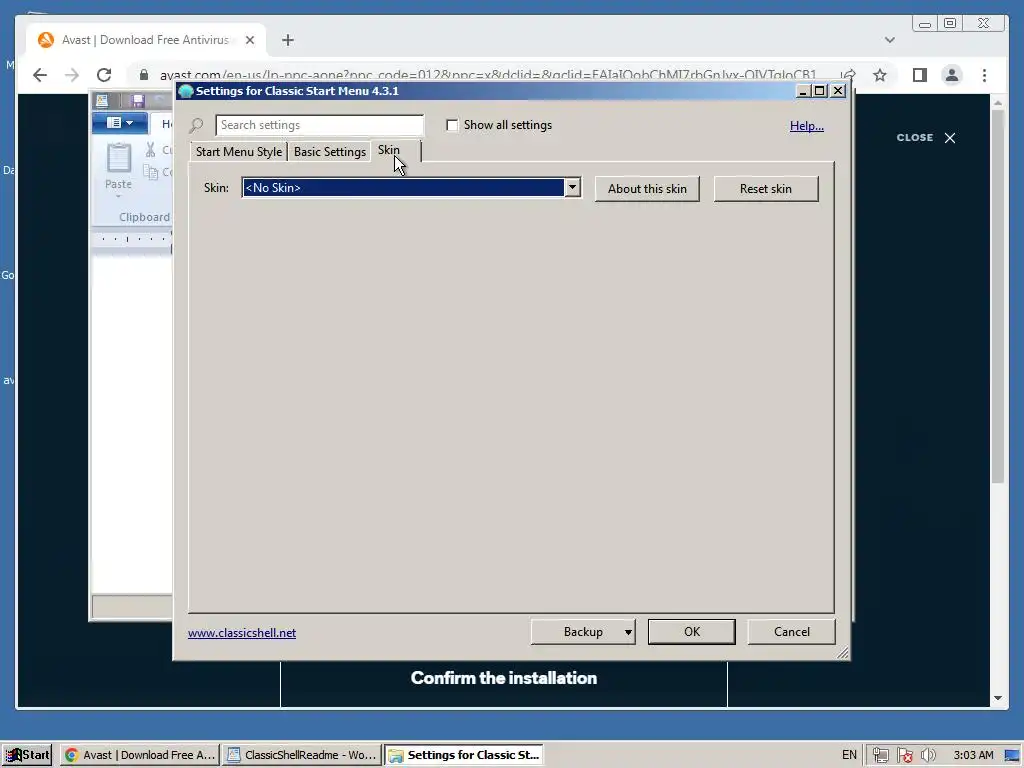The image size is (1024, 768).
Task: Click the volume speaker tray icon
Action: pyautogui.click(x=928, y=756)
